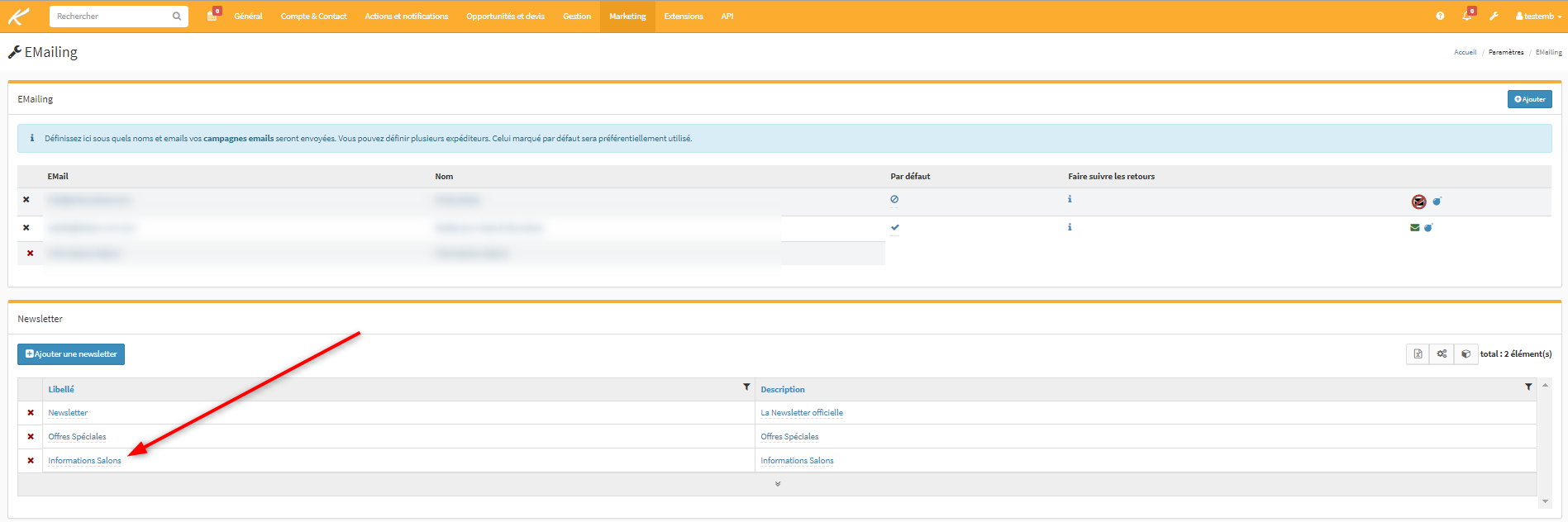Set the first sender as default
This screenshot has height=522, width=1568.
pyautogui.click(x=894, y=199)
